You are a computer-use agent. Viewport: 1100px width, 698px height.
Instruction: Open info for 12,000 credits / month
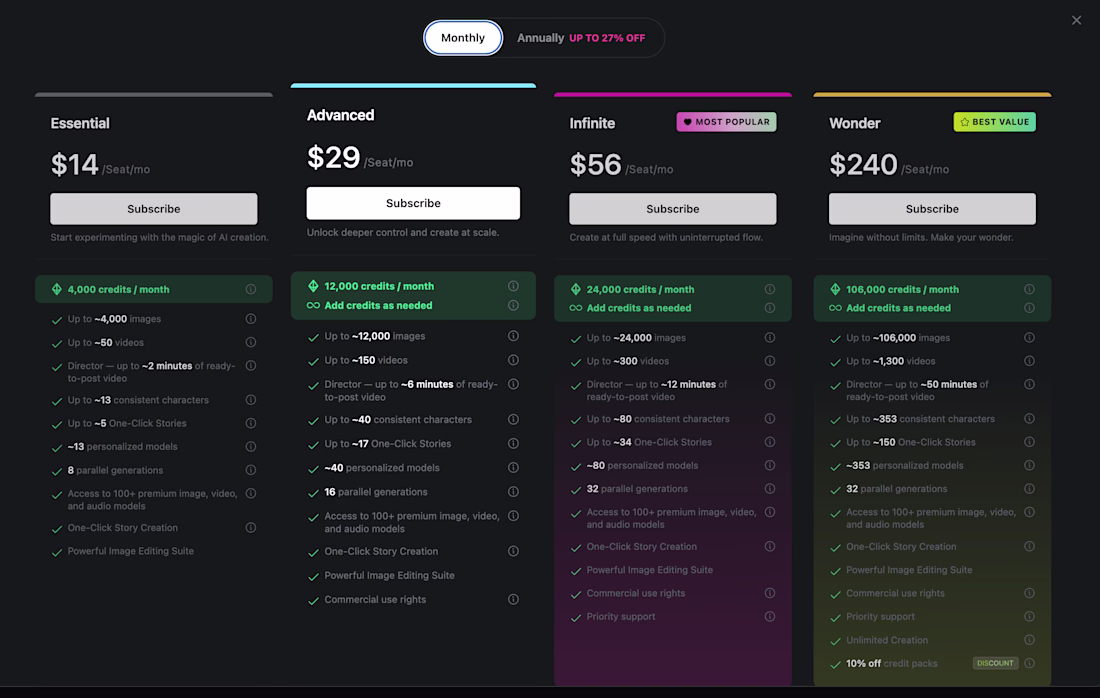[x=514, y=286]
